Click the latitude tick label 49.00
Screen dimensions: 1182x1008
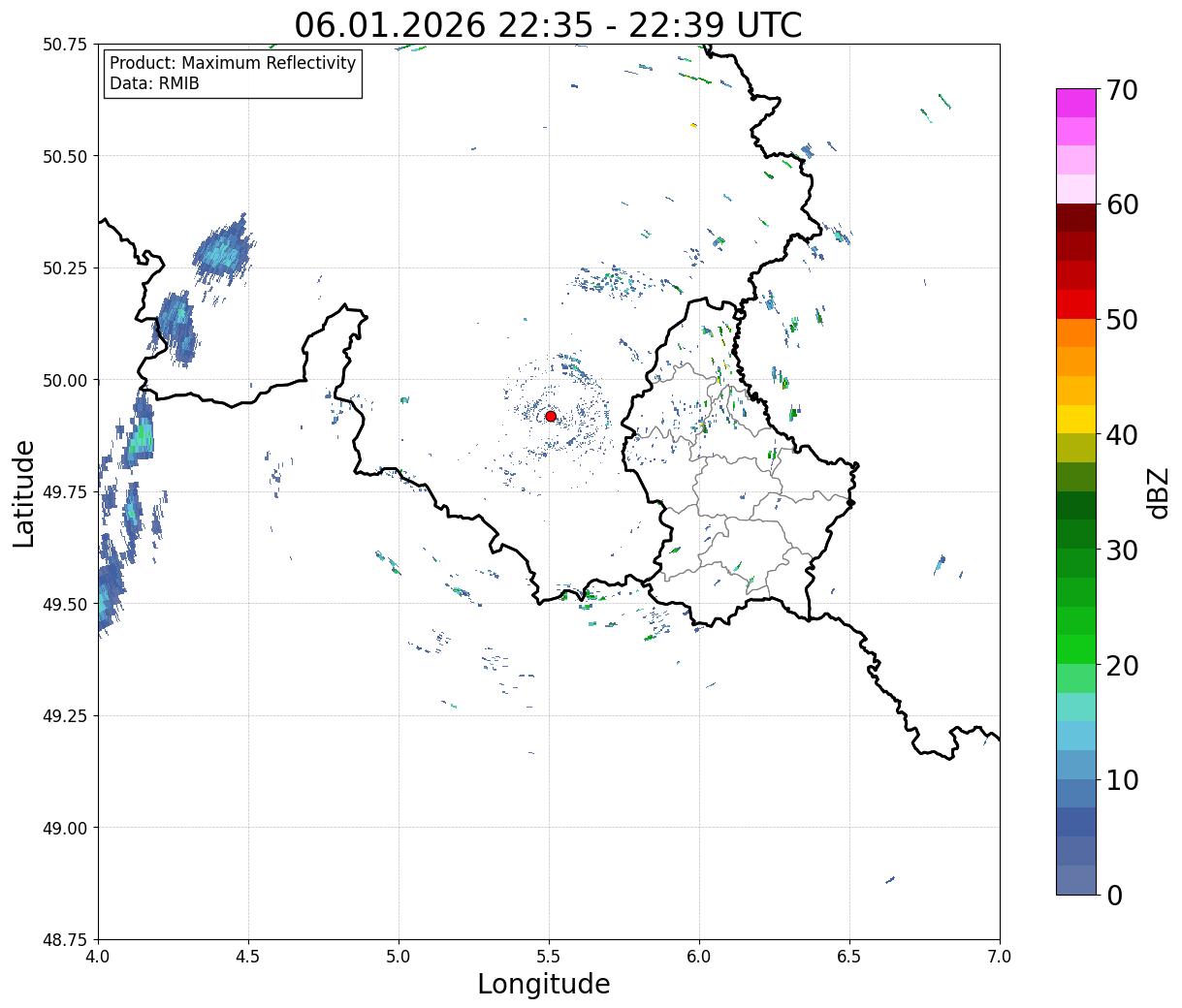click(x=64, y=828)
